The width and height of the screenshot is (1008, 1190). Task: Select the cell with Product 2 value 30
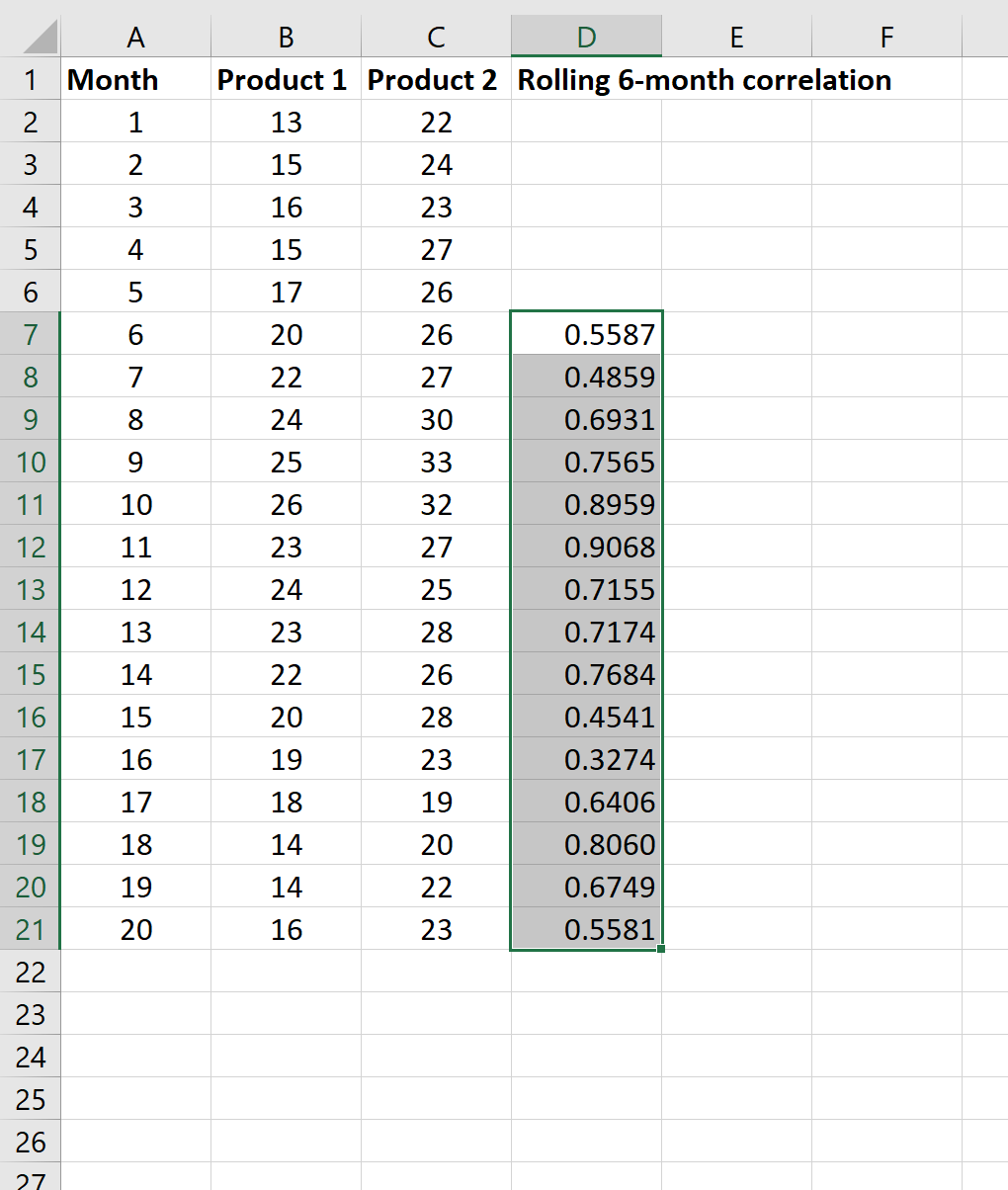point(435,419)
